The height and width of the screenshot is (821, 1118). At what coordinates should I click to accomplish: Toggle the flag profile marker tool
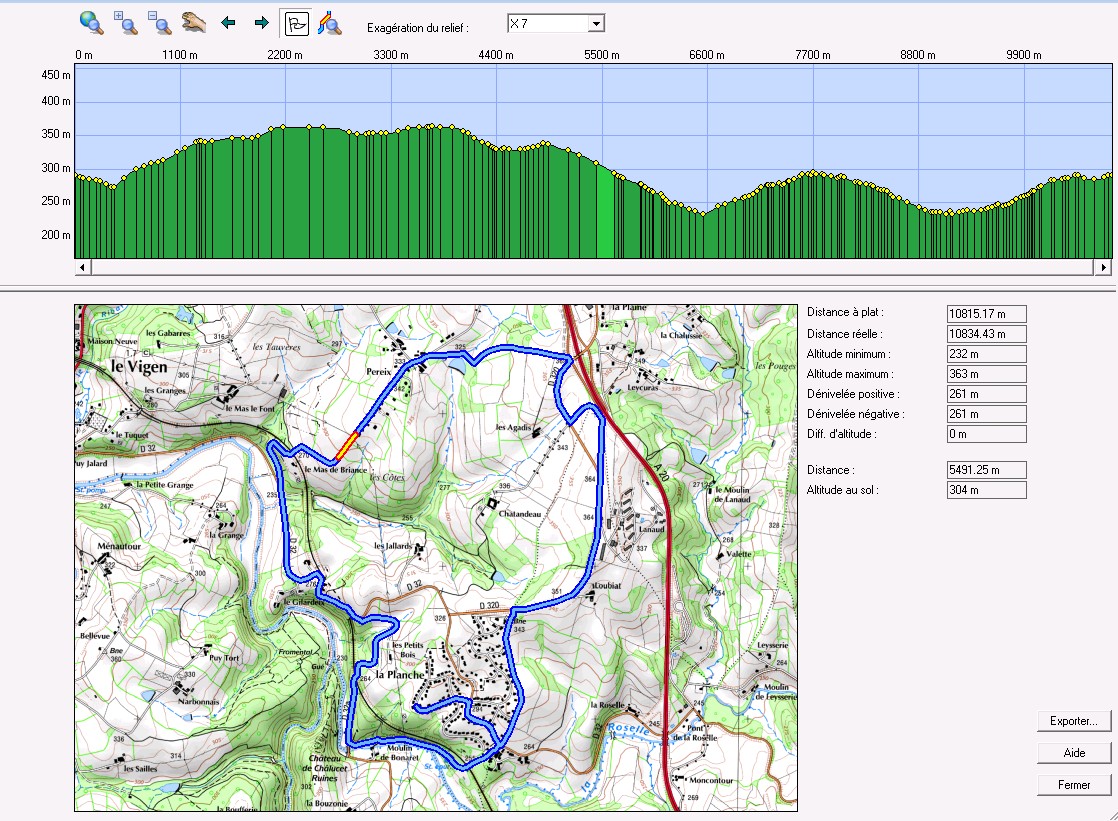click(x=296, y=22)
